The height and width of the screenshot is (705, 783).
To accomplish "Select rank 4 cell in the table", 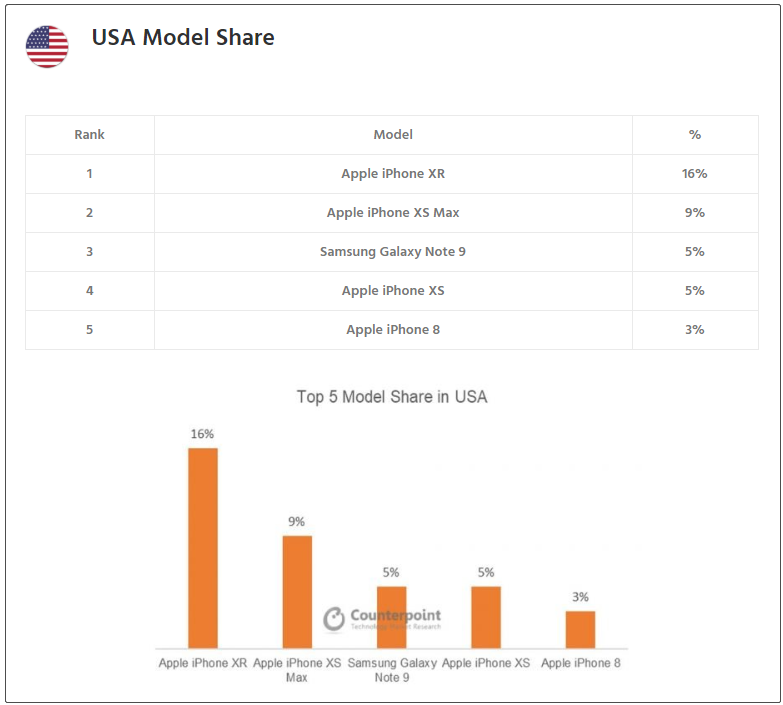I will coord(89,291).
